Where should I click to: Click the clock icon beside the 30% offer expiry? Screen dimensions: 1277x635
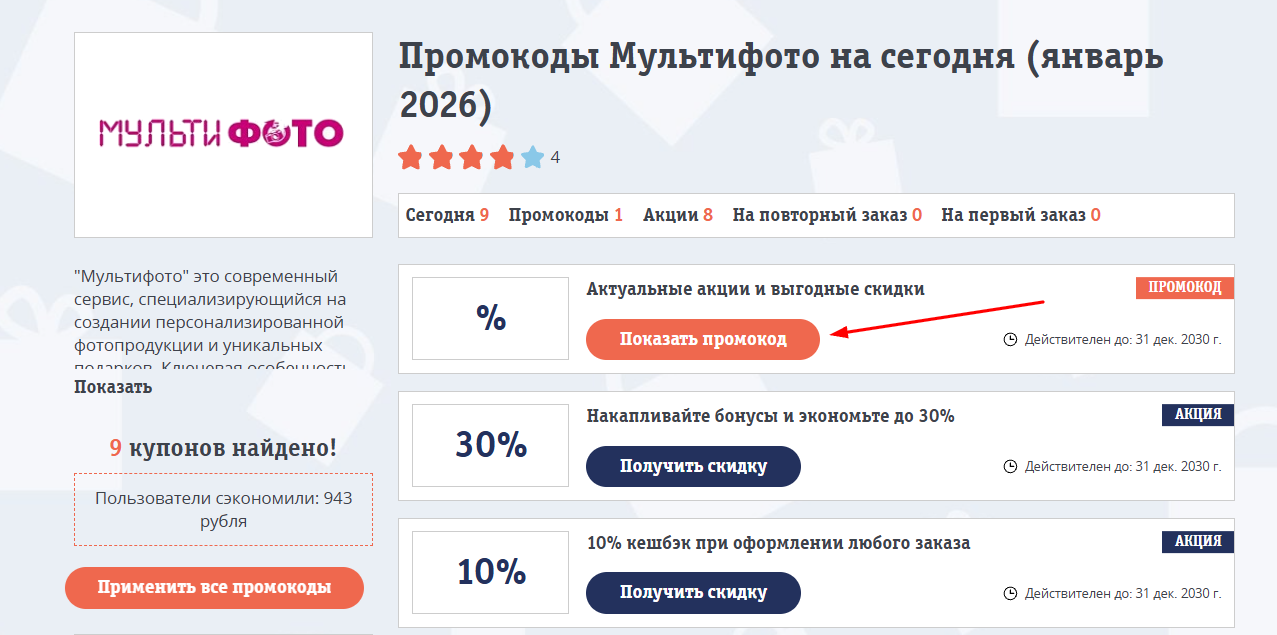coord(1013,466)
